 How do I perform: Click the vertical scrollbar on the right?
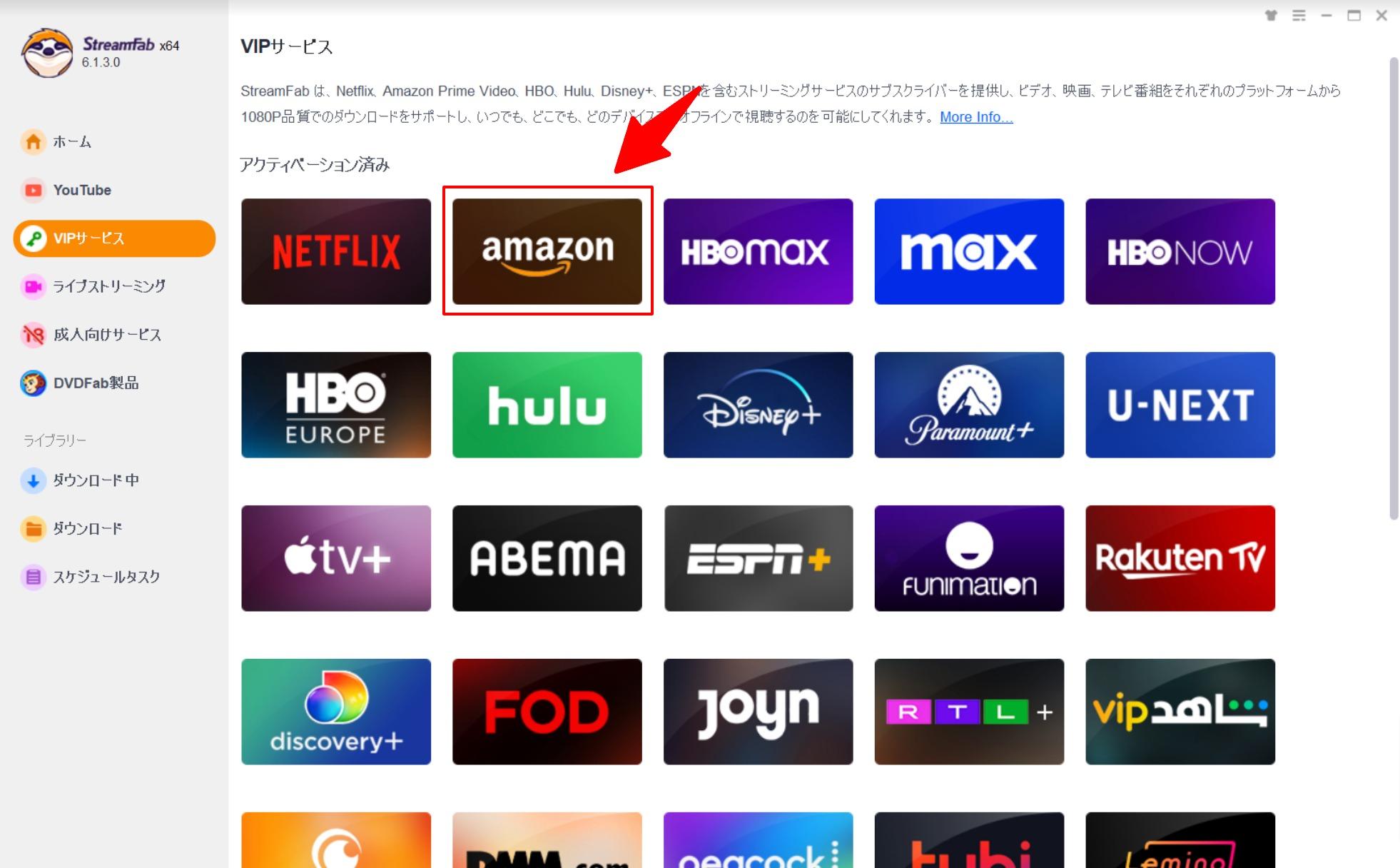(1394, 288)
